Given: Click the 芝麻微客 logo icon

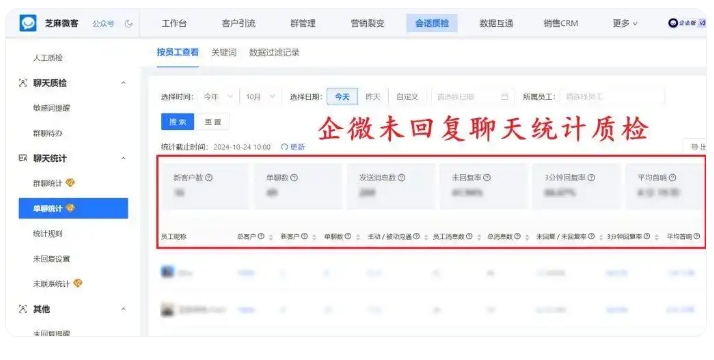Looking at the screenshot, I should (28, 23).
